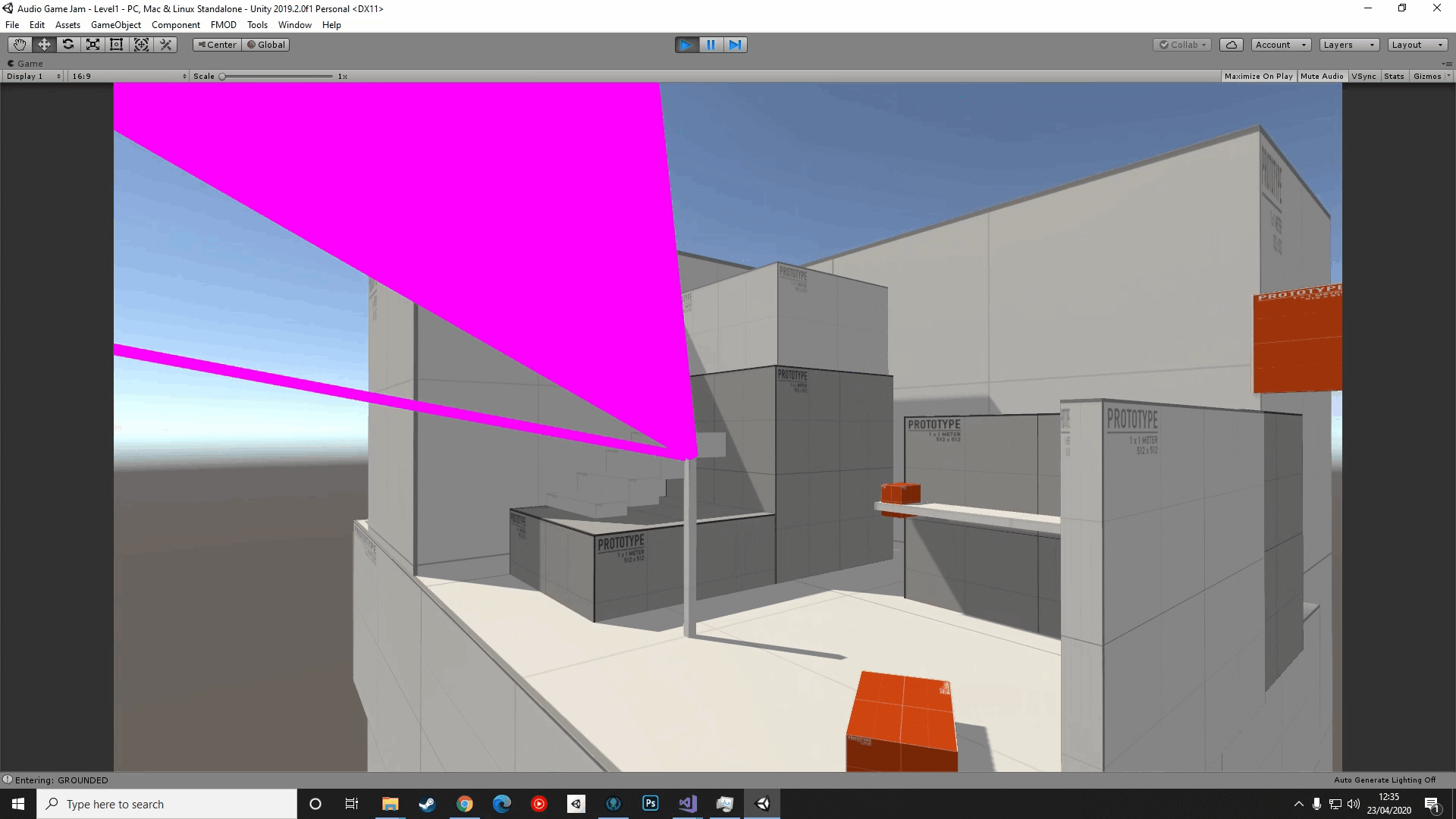1456x819 pixels.
Task: Open the FMOD menu
Action: pos(223,25)
